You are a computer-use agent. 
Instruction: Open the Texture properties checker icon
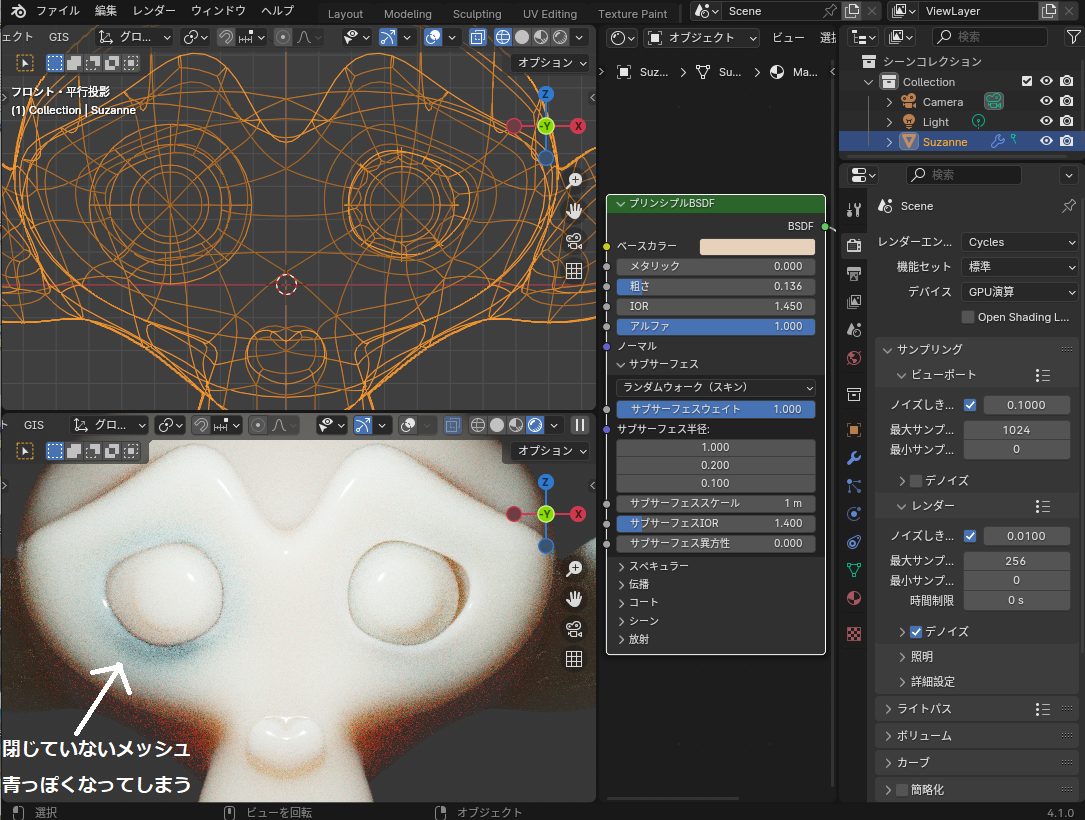point(853,633)
